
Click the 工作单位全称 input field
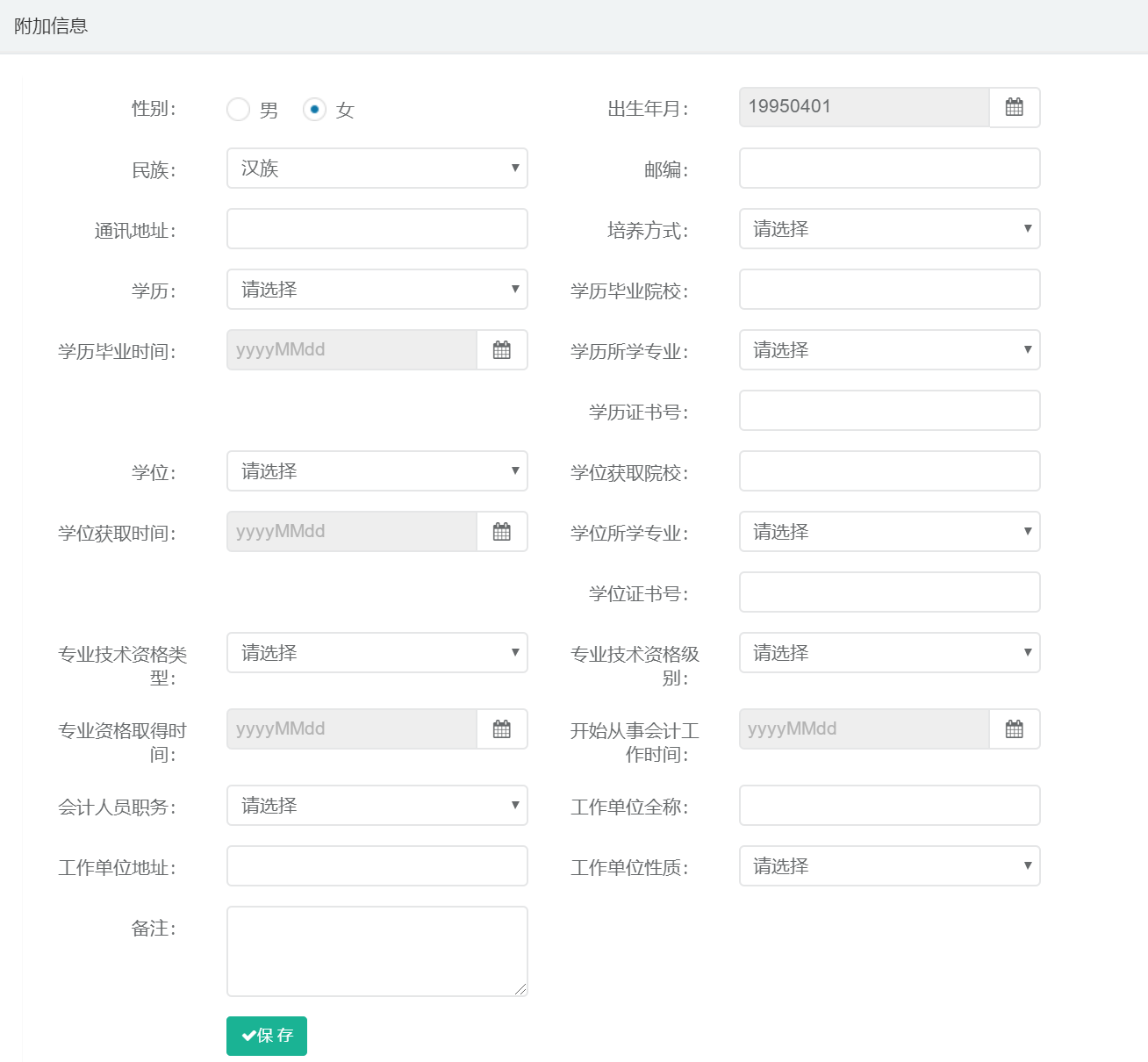[889, 806]
